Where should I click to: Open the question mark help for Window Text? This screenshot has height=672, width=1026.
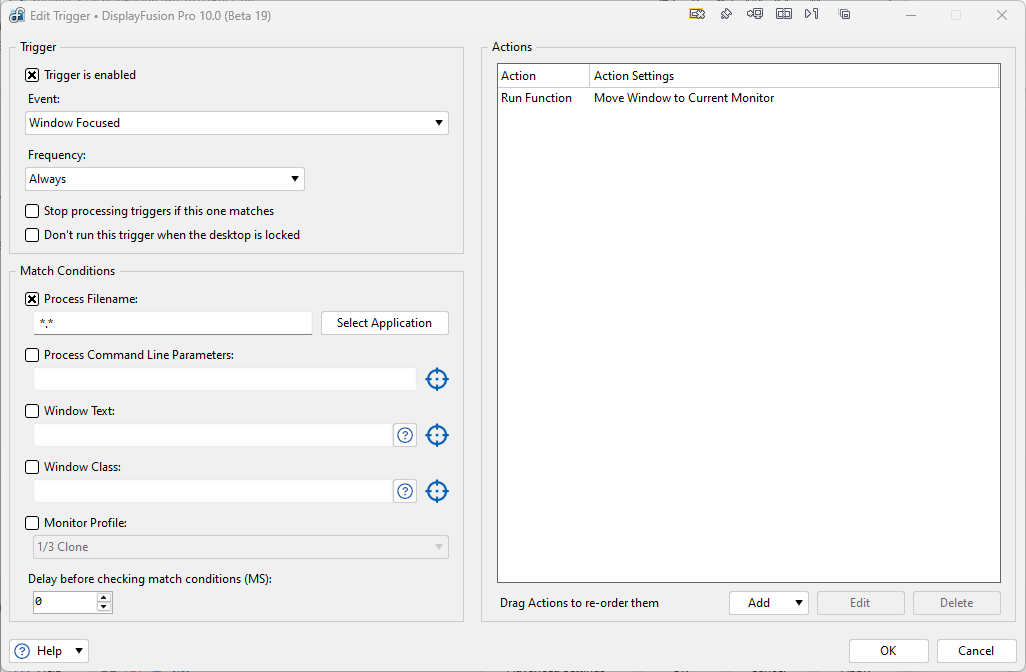(405, 435)
